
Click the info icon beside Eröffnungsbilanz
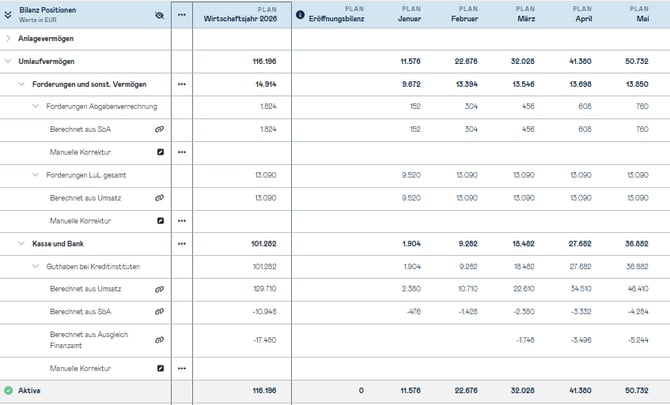300,15
